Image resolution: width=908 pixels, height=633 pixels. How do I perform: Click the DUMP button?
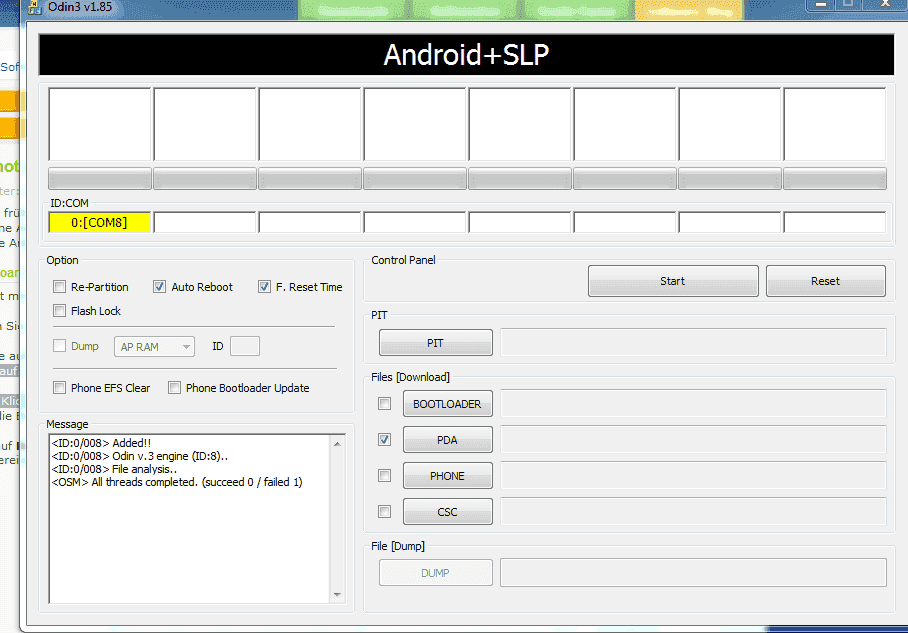(x=435, y=573)
